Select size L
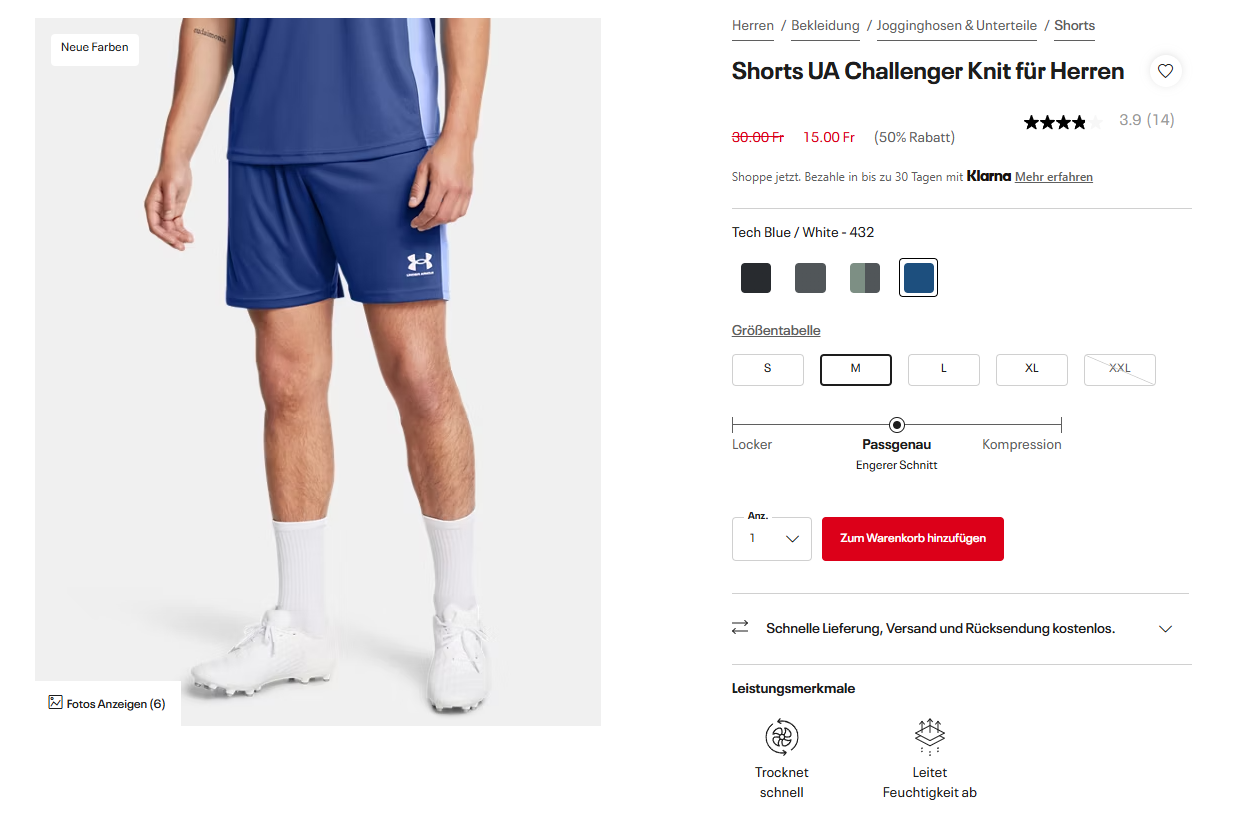1251x820 pixels. 944,369
